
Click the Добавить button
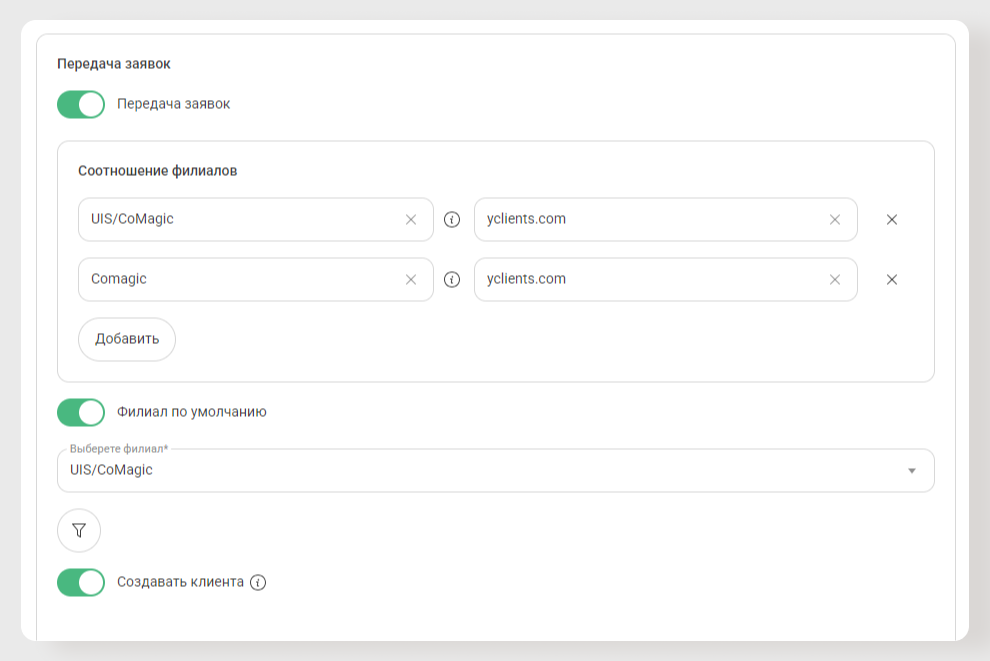point(127,340)
